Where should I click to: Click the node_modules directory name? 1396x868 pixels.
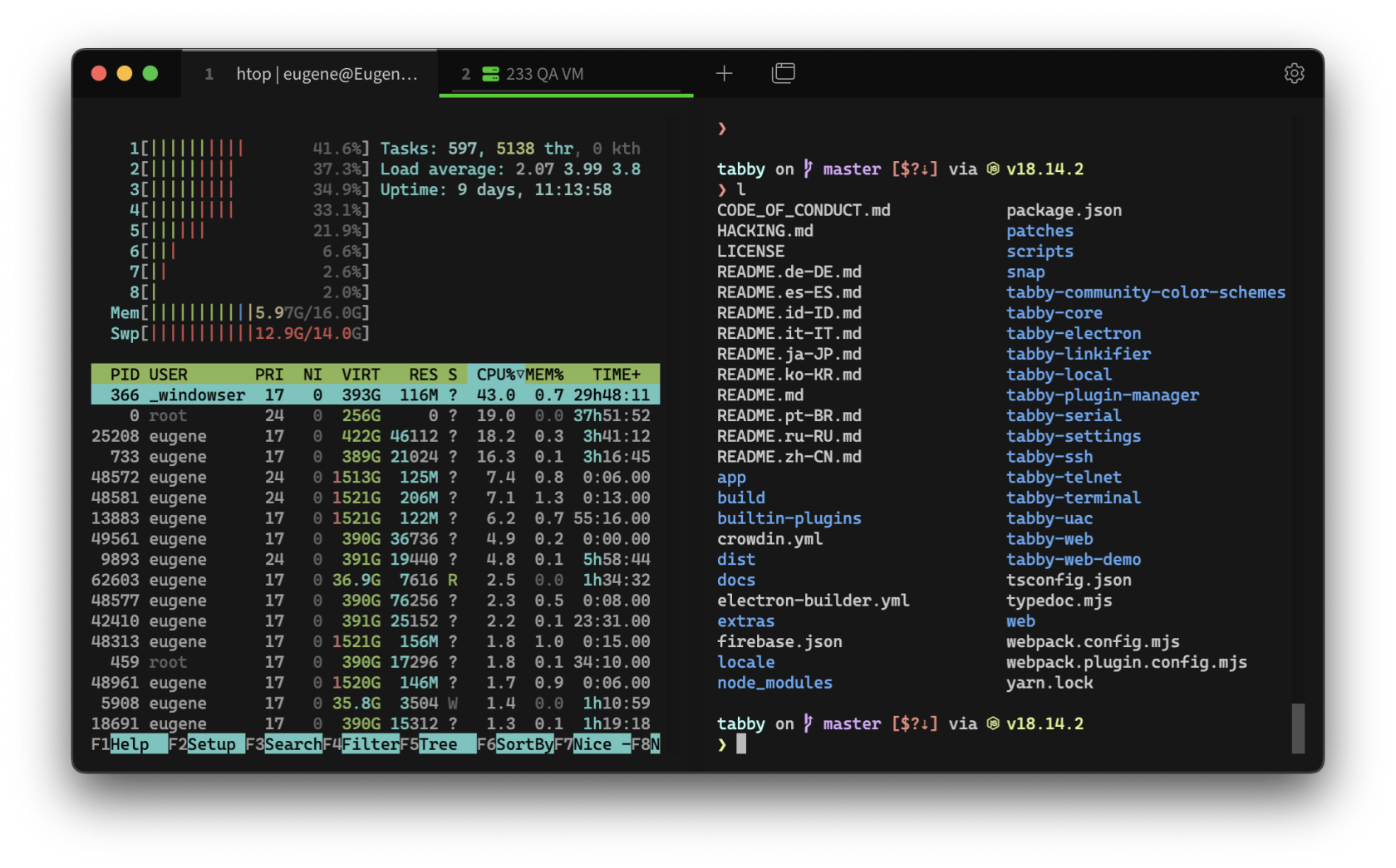(774, 683)
